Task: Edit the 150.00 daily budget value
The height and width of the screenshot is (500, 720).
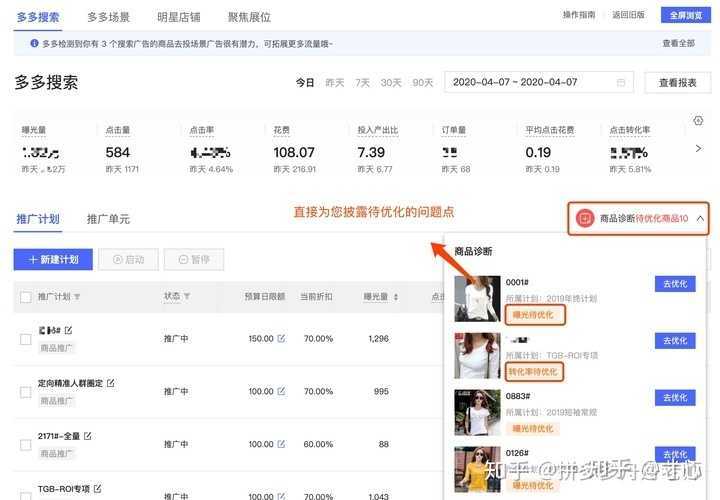Action: (x=281, y=338)
